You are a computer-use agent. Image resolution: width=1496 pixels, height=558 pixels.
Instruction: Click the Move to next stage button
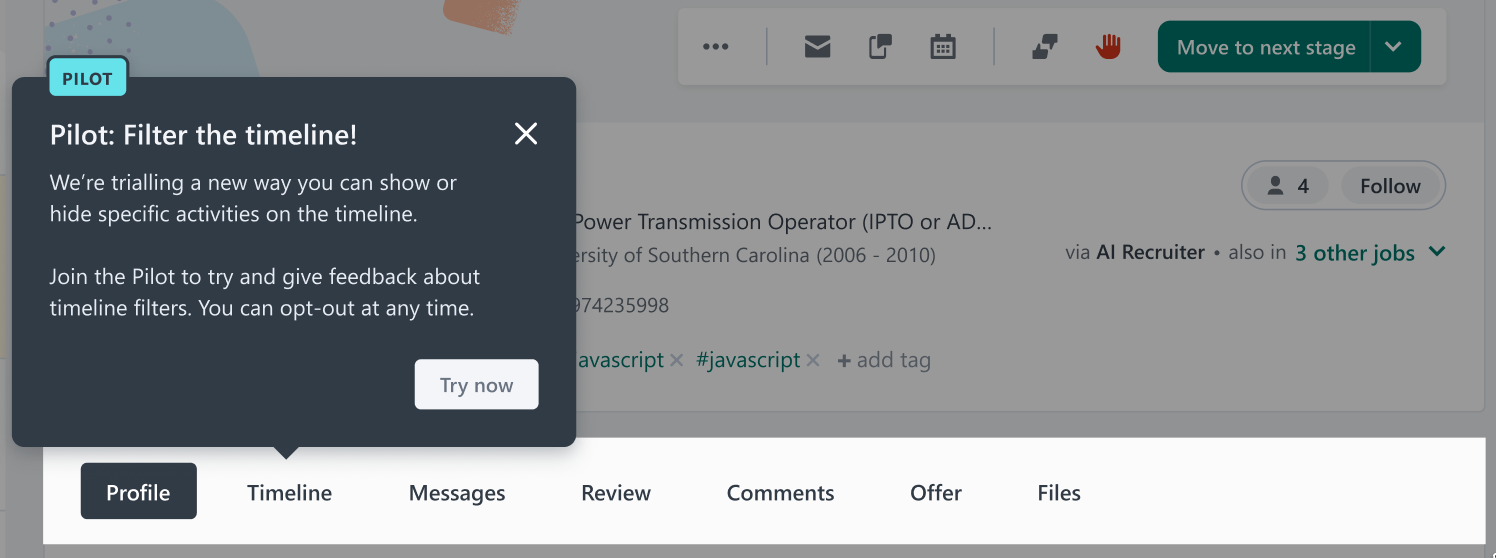click(1265, 47)
